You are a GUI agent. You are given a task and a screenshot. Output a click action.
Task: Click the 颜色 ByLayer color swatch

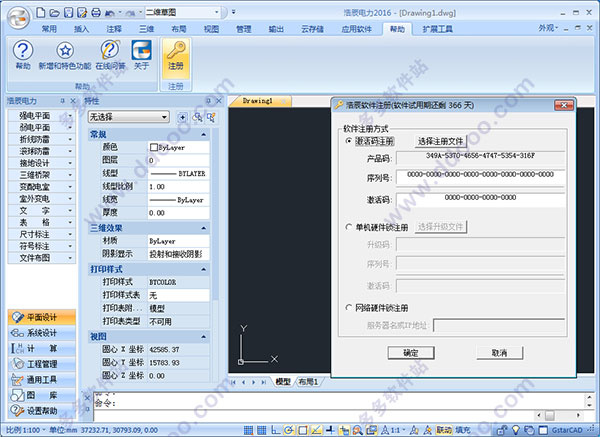tap(154, 147)
